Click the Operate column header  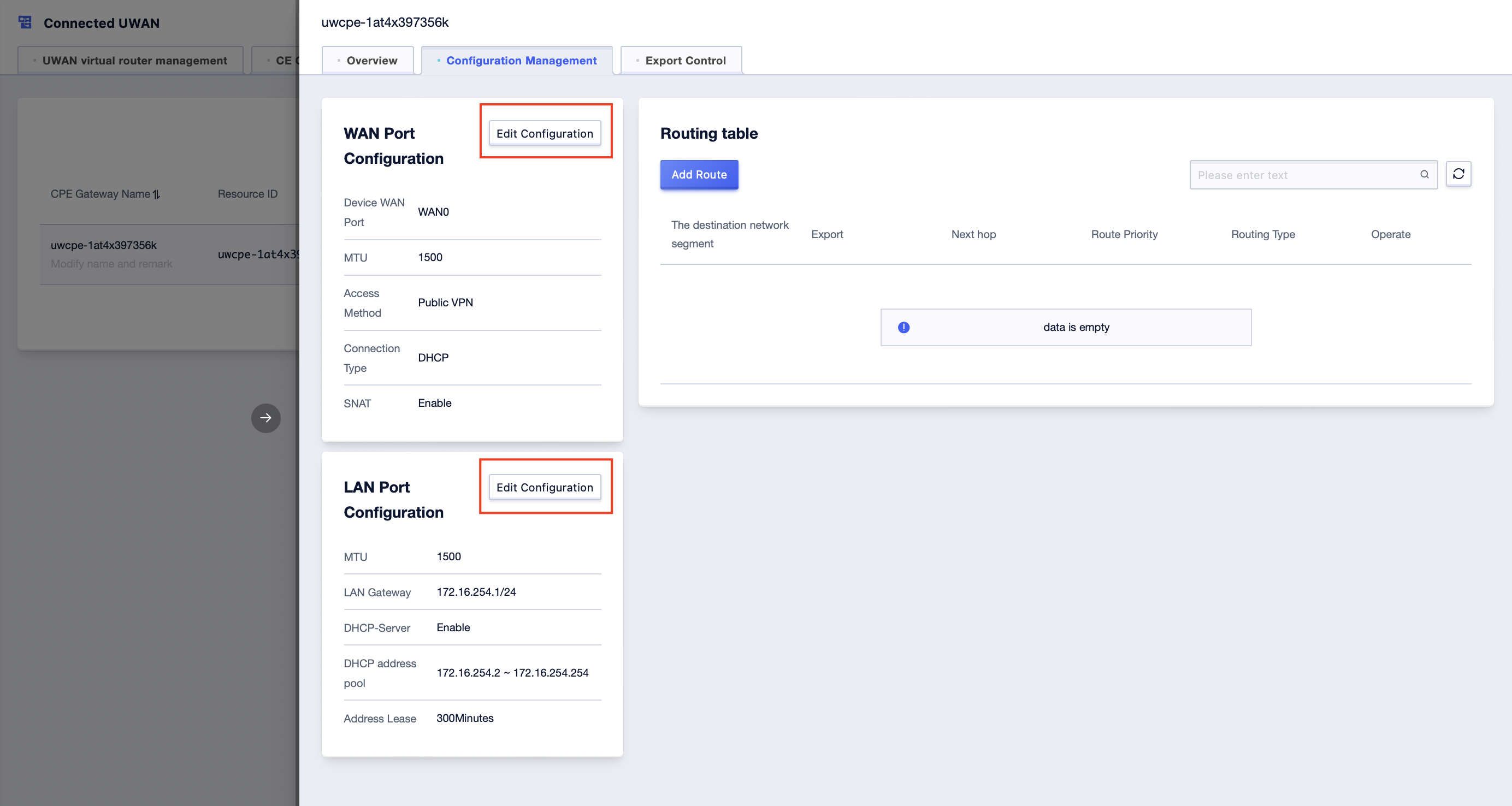(x=1391, y=234)
